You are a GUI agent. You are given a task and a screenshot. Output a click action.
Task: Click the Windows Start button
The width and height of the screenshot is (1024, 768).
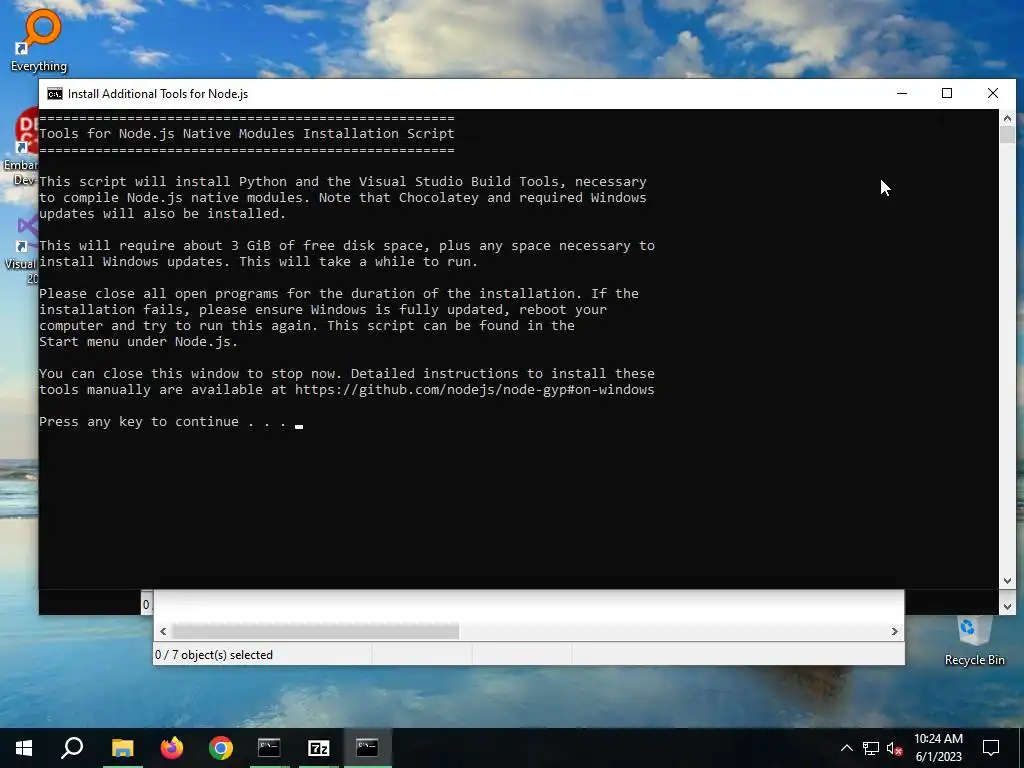pos(24,748)
